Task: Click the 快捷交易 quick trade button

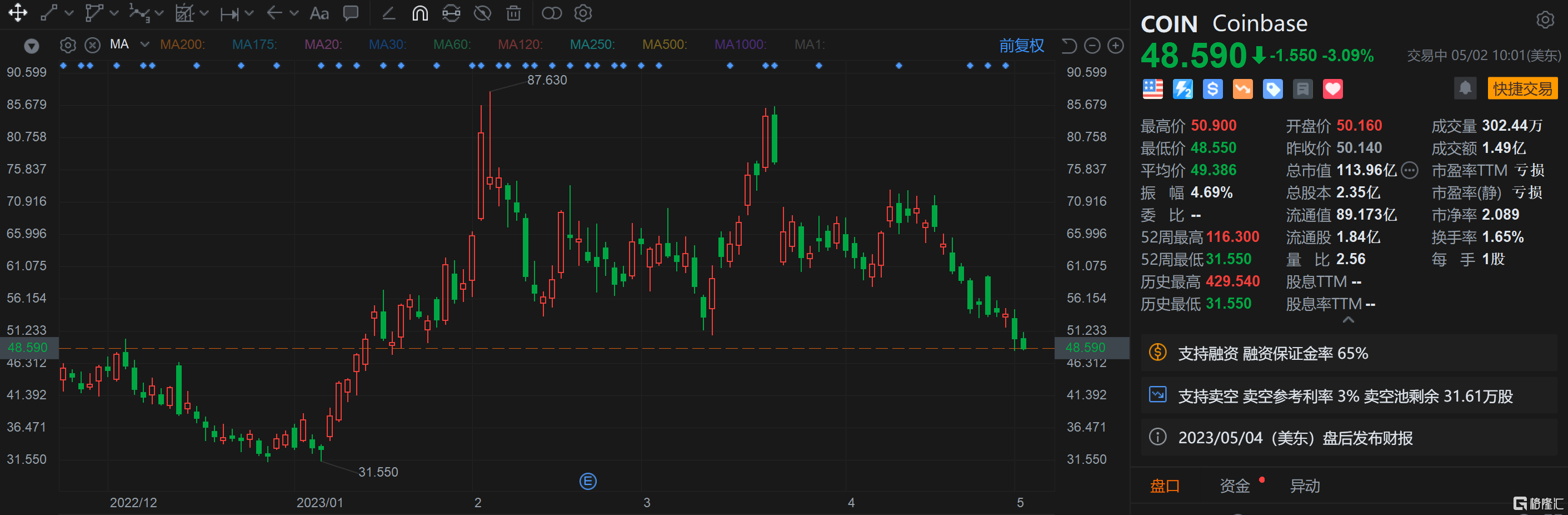Action: 1522,88
